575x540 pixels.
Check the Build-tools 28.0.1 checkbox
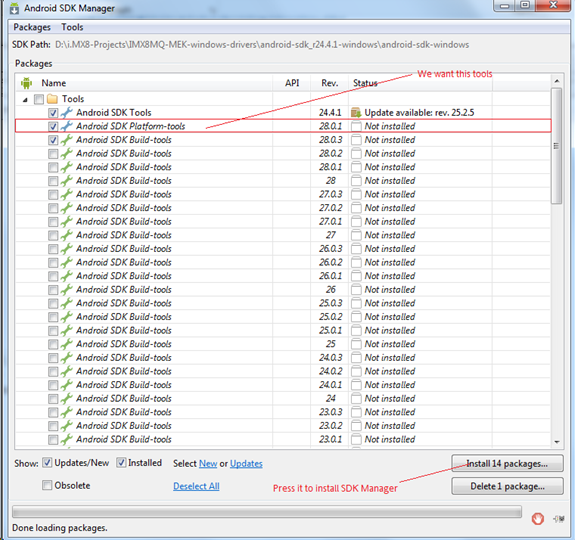pyautogui.click(x=53, y=167)
